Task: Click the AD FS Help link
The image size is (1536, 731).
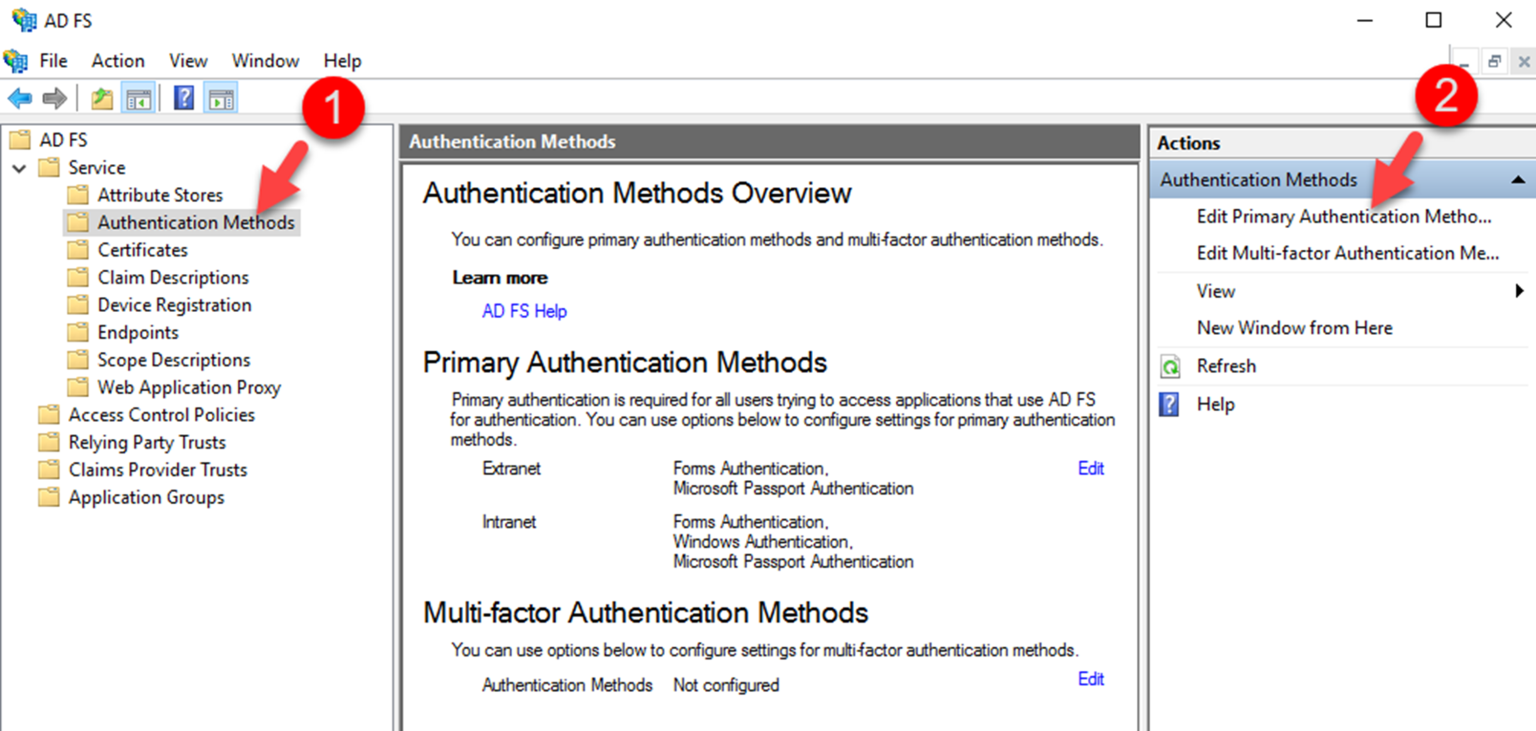Action: pos(524,311)
